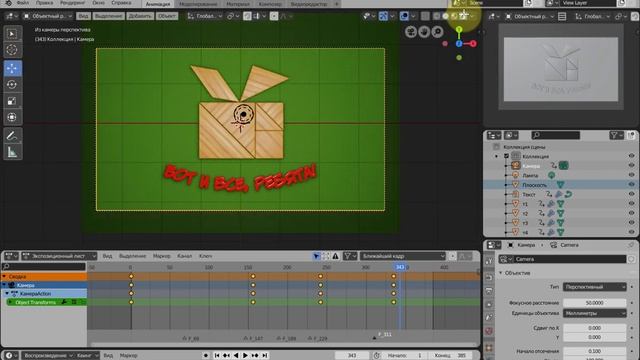This screenshot has width=640, height=360.
Task: Open the Tool properties tab
Action: (489, 262)
